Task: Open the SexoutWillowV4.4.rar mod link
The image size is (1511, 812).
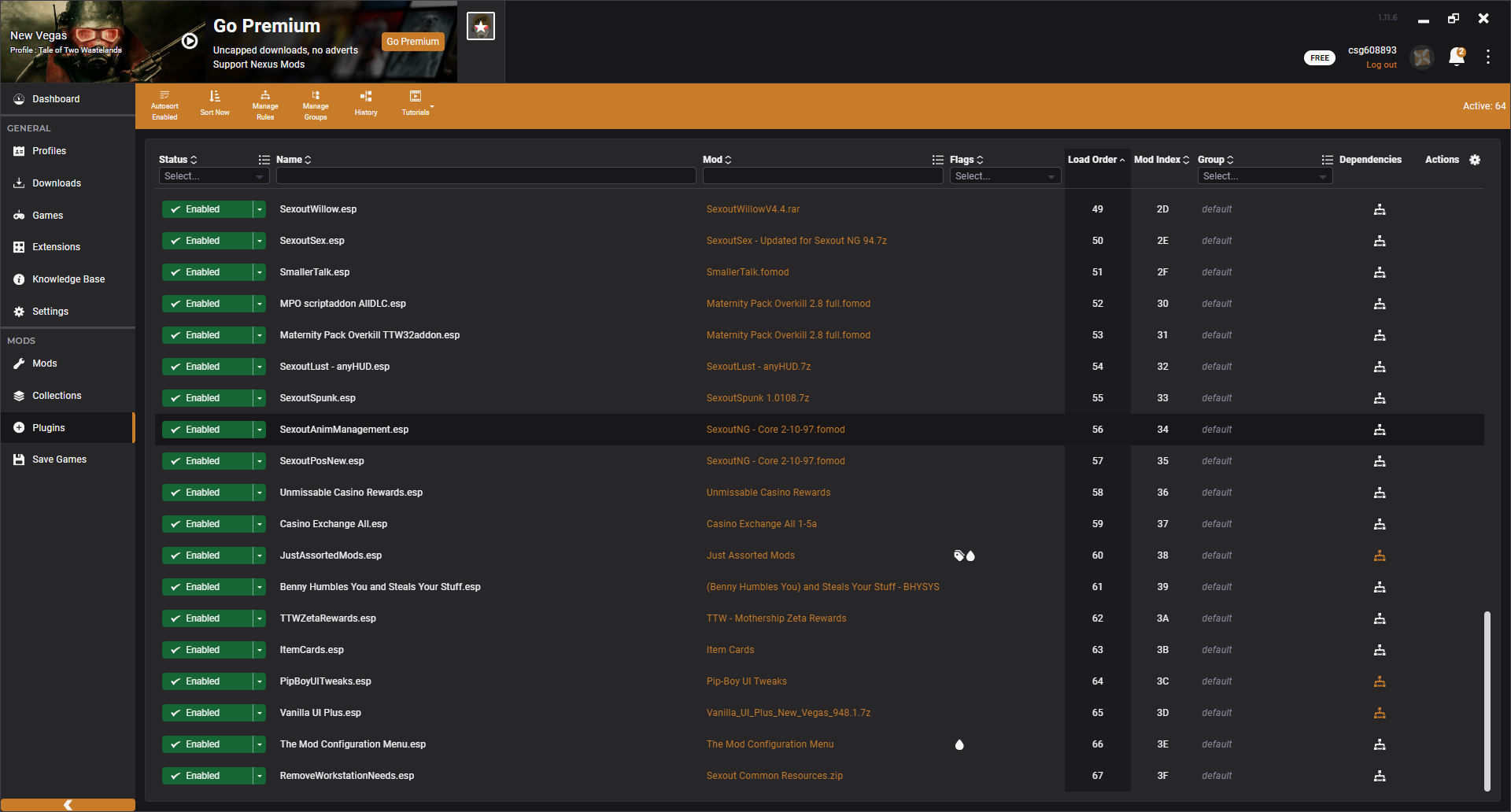Action: pos(753,209)
